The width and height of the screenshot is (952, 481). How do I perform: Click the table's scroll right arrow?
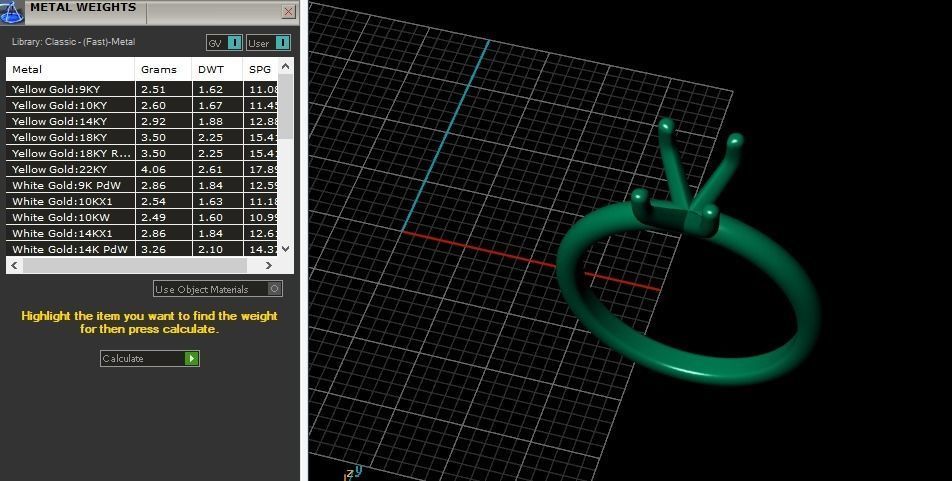tap(268, 265)
